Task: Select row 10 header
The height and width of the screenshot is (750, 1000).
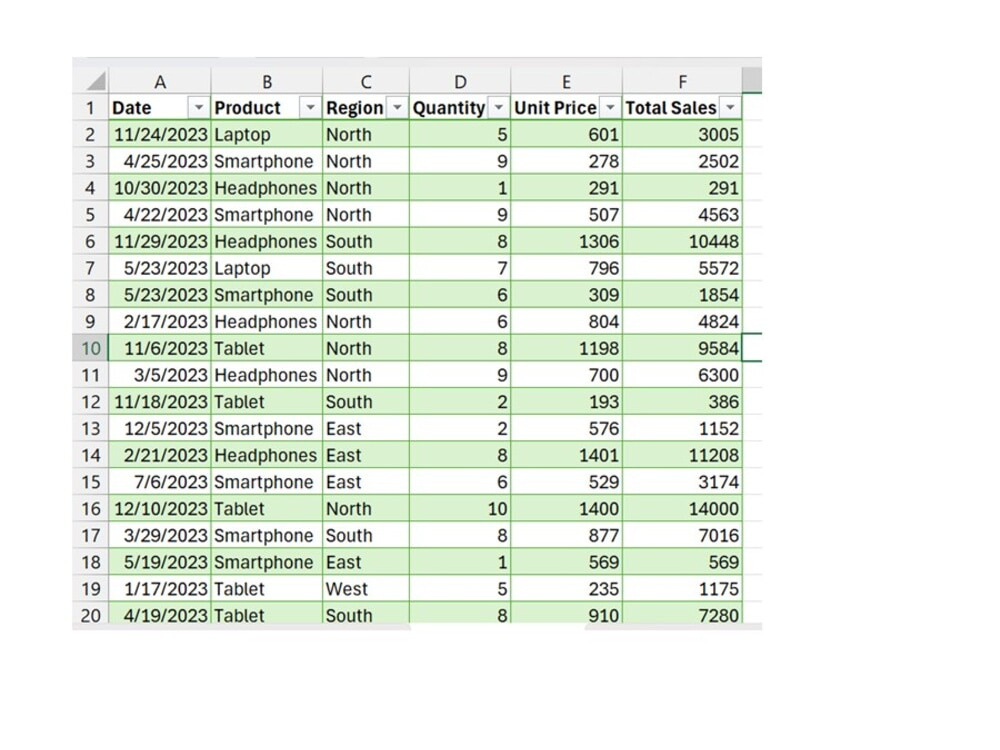Action: pos(91,348)
